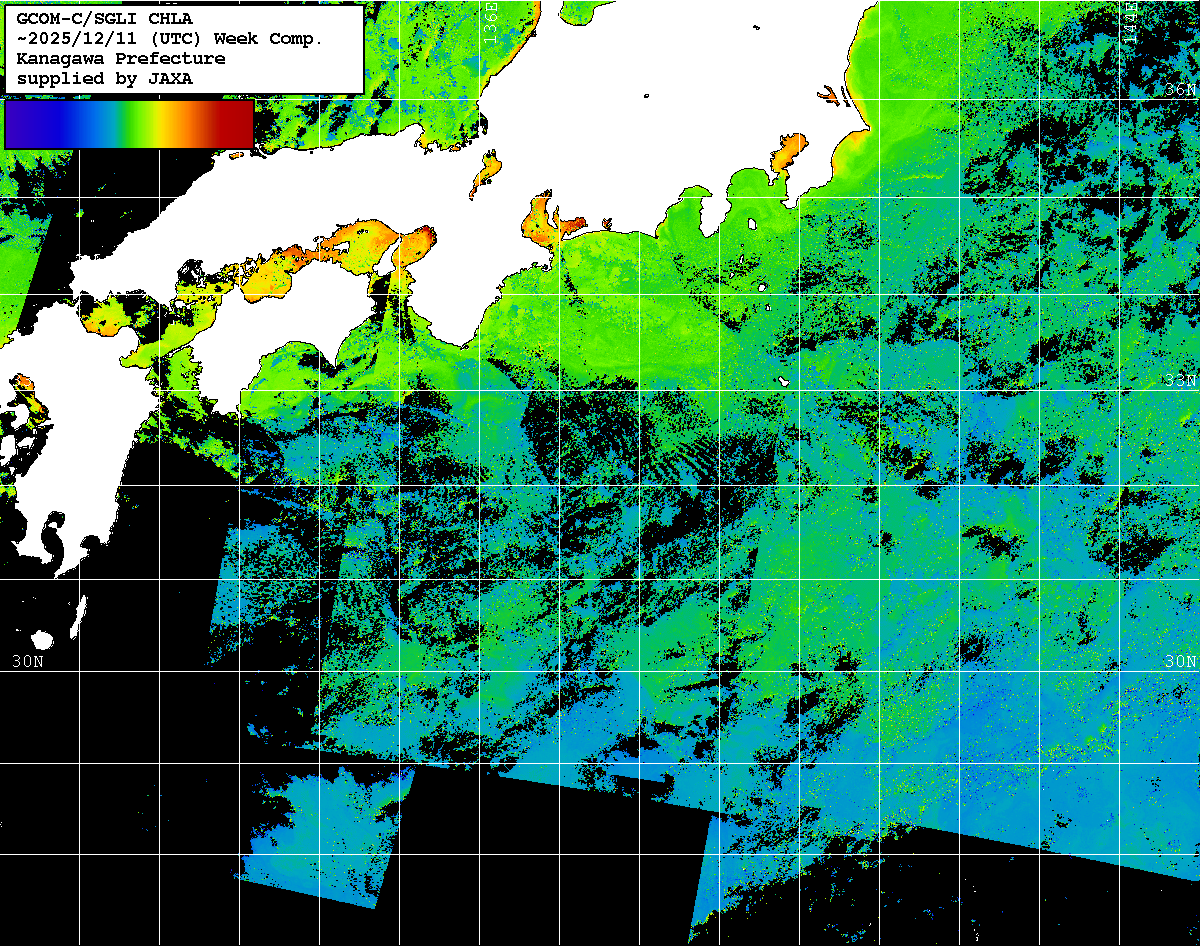Click the 136E longitude label
The height and width of the screenshot is (946, 1200).
(490, 18)
